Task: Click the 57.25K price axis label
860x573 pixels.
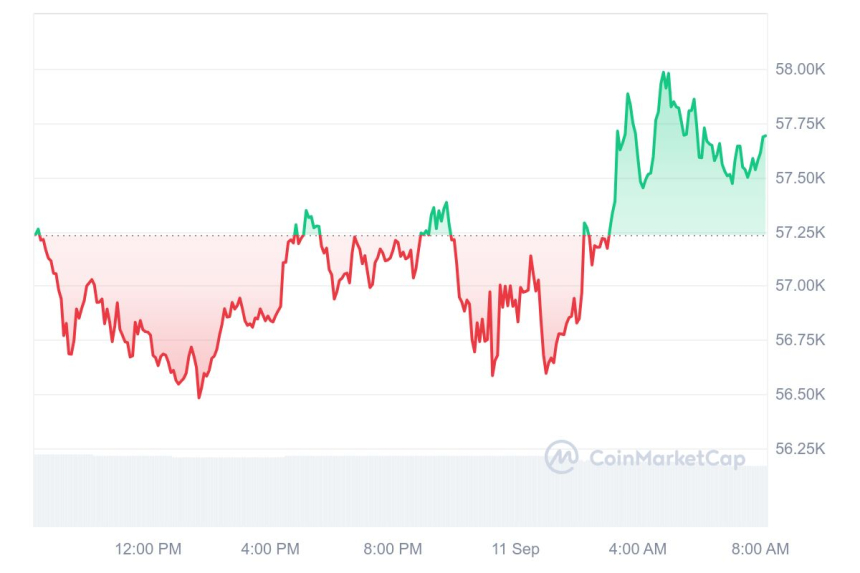Action: coord(798,233)
